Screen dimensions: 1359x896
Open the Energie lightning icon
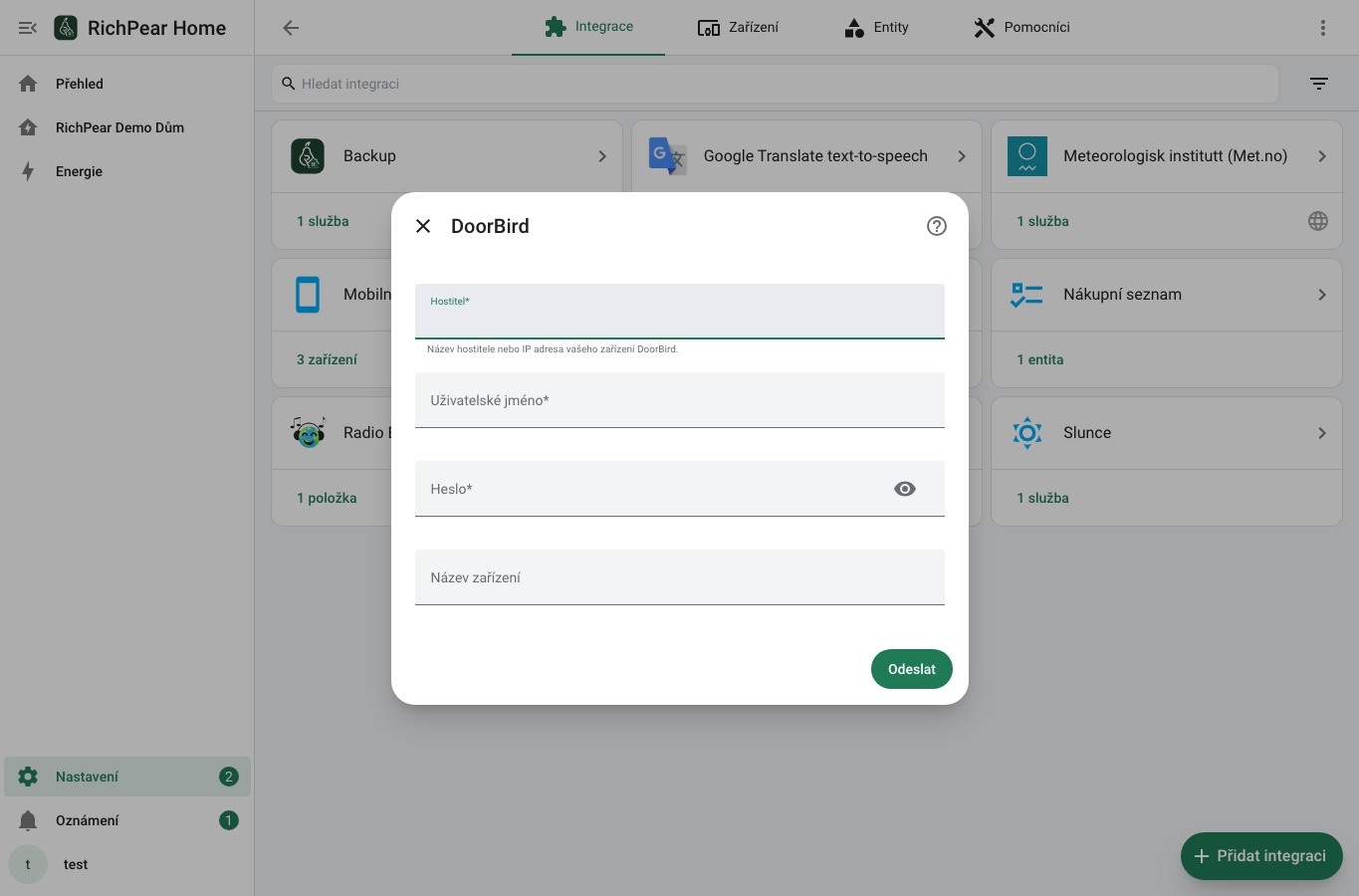[28, 171]
